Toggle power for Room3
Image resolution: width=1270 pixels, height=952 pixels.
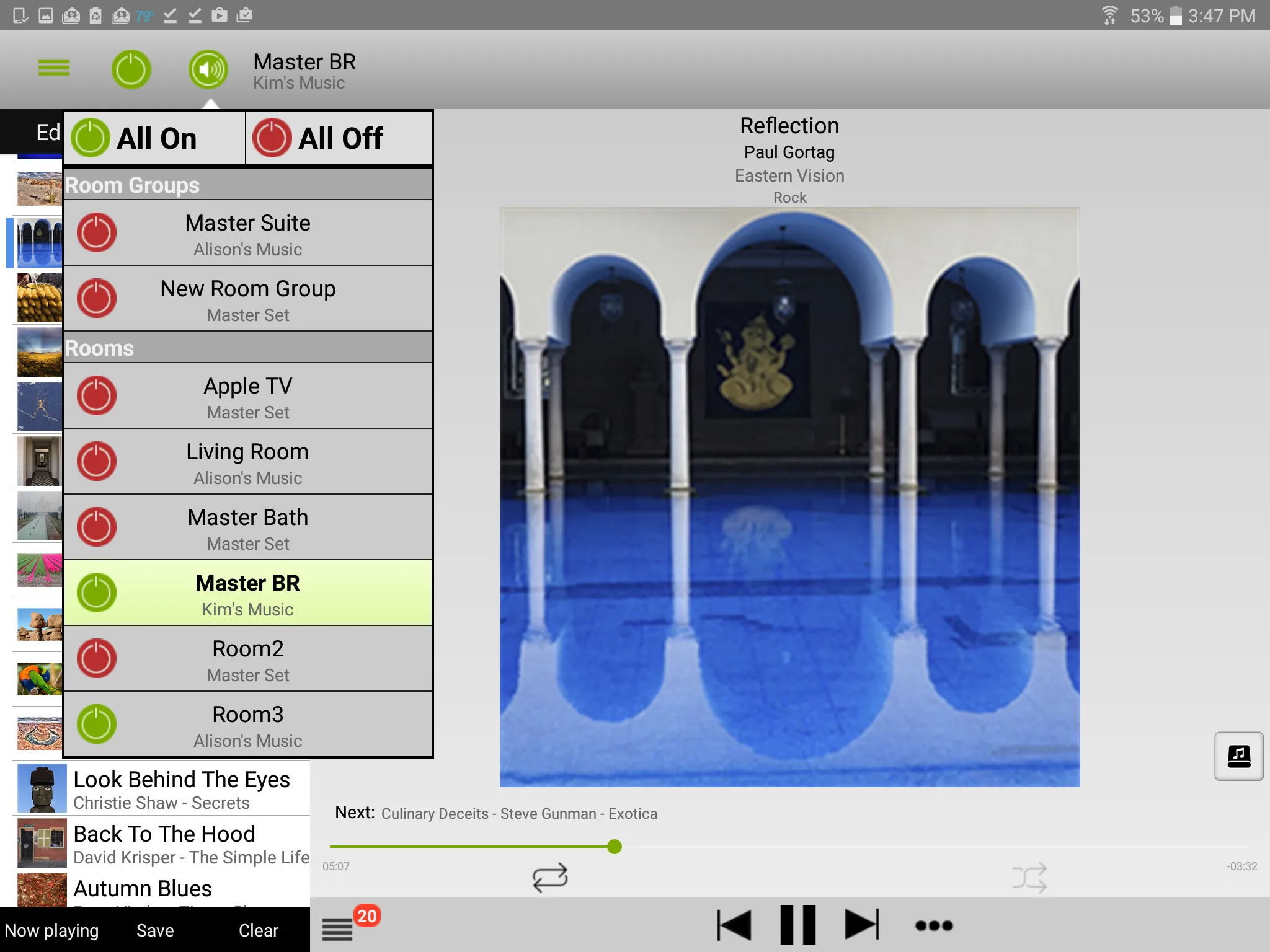pos(97,725)
